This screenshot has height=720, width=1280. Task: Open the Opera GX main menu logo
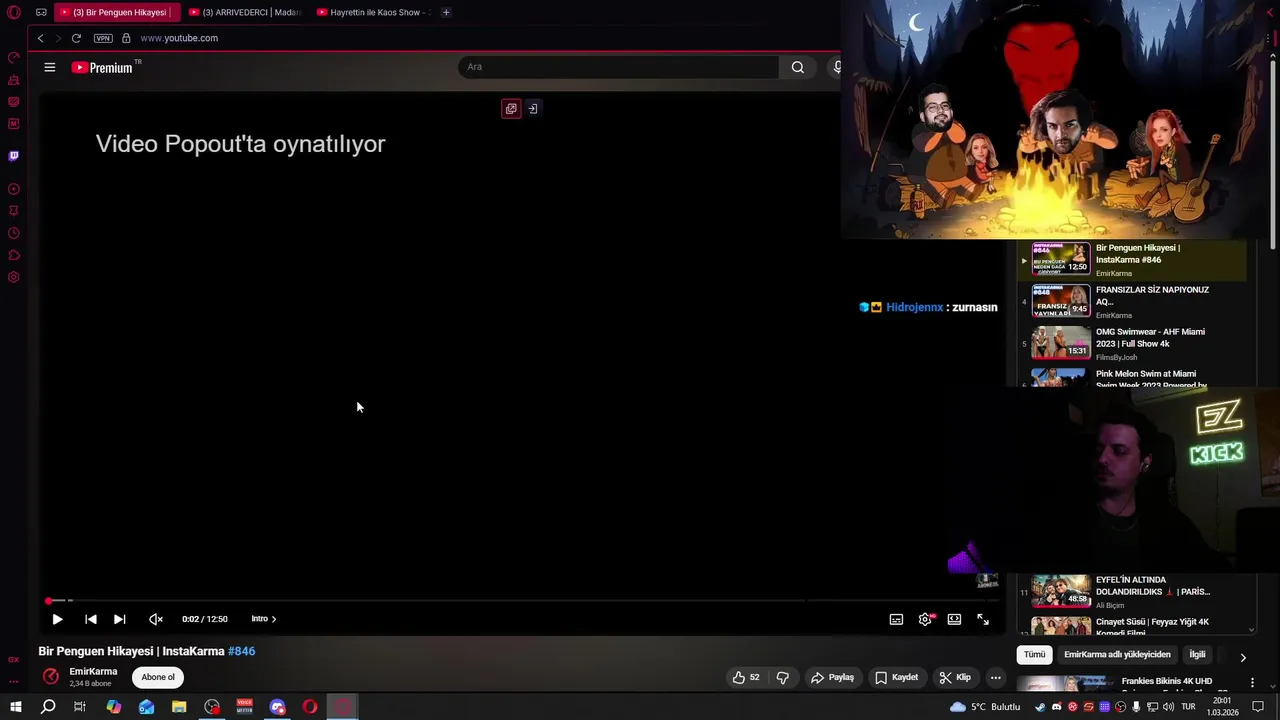point(14,13)
